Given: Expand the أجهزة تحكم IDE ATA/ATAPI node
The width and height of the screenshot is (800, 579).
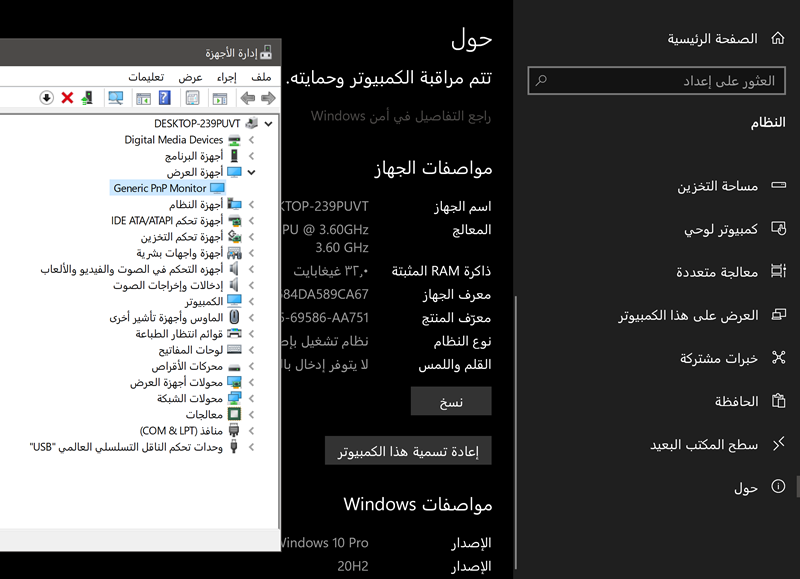Looking at the screenshot, I should click(x=252, y=221).
